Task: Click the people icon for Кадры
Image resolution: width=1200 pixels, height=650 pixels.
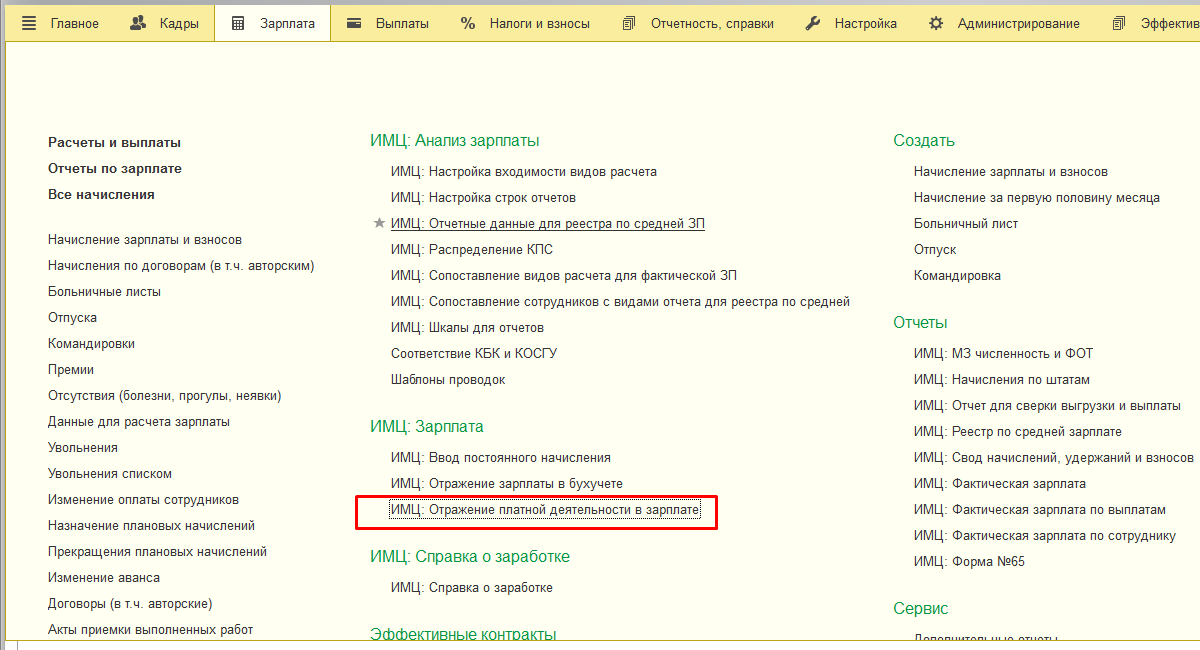Action: coord(139,23)
